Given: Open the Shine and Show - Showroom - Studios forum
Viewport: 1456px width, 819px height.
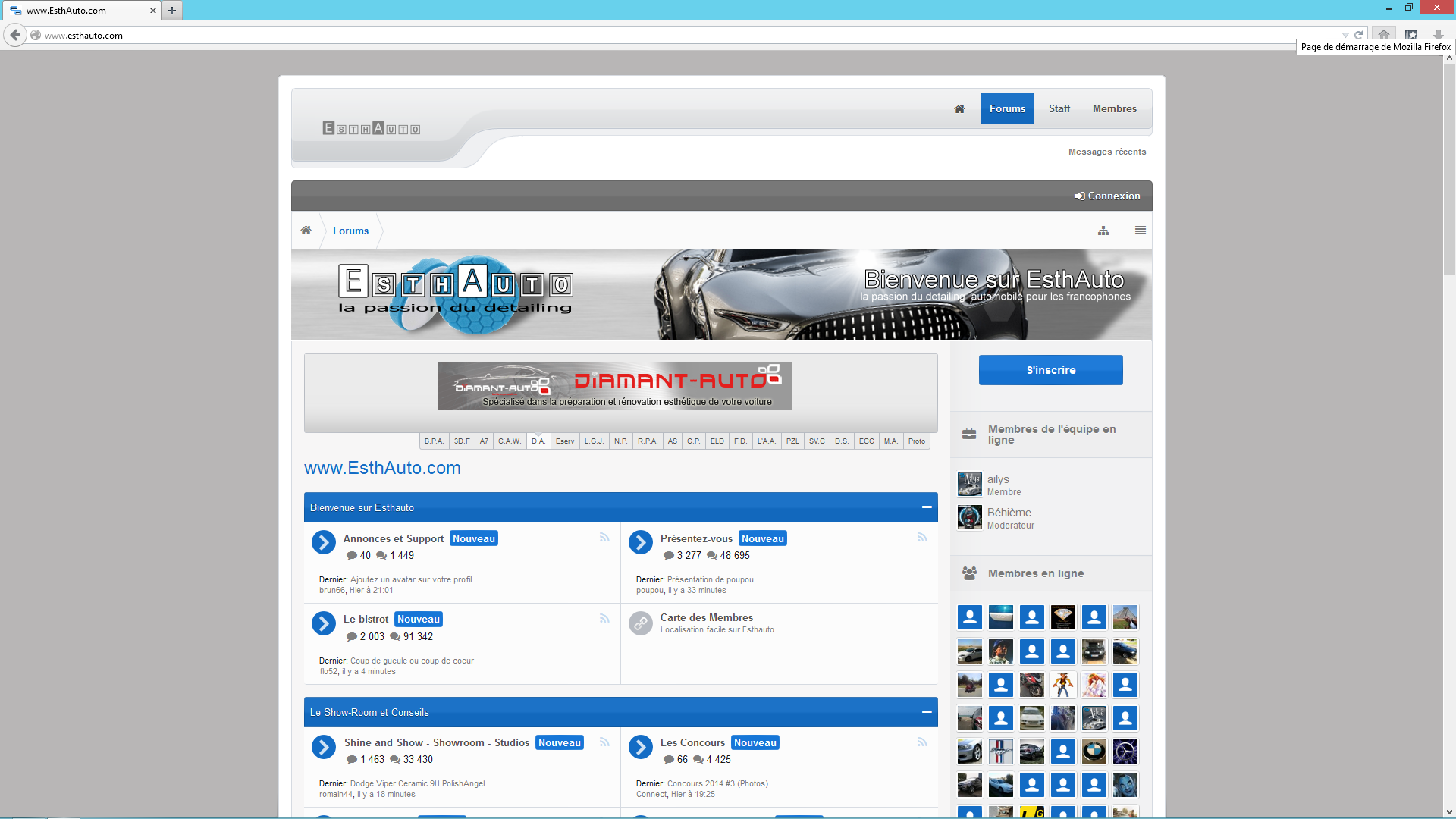Looking at the screenshot, I should (x=437, y=743).
